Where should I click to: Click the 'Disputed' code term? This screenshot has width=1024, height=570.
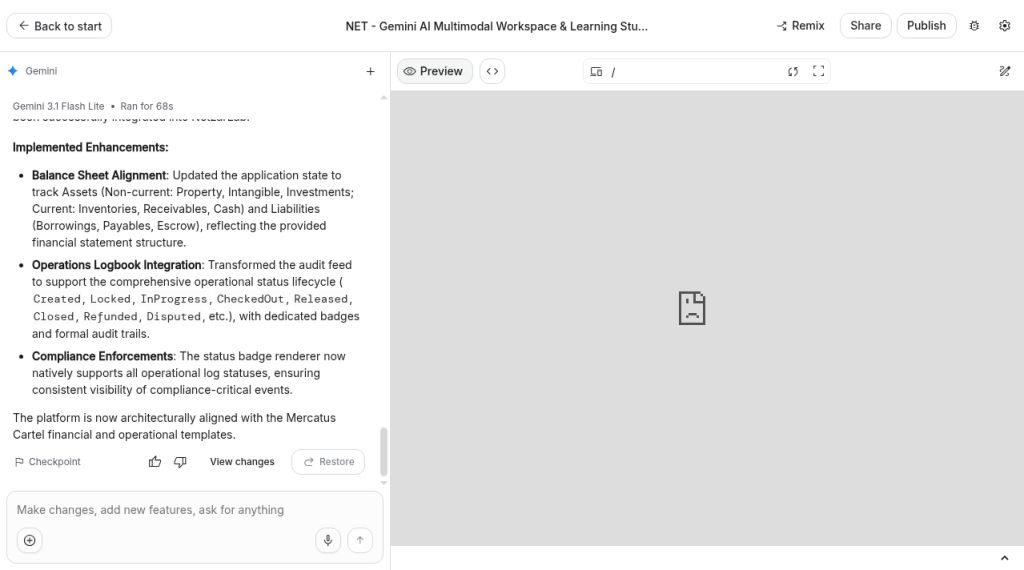point(174,317)
